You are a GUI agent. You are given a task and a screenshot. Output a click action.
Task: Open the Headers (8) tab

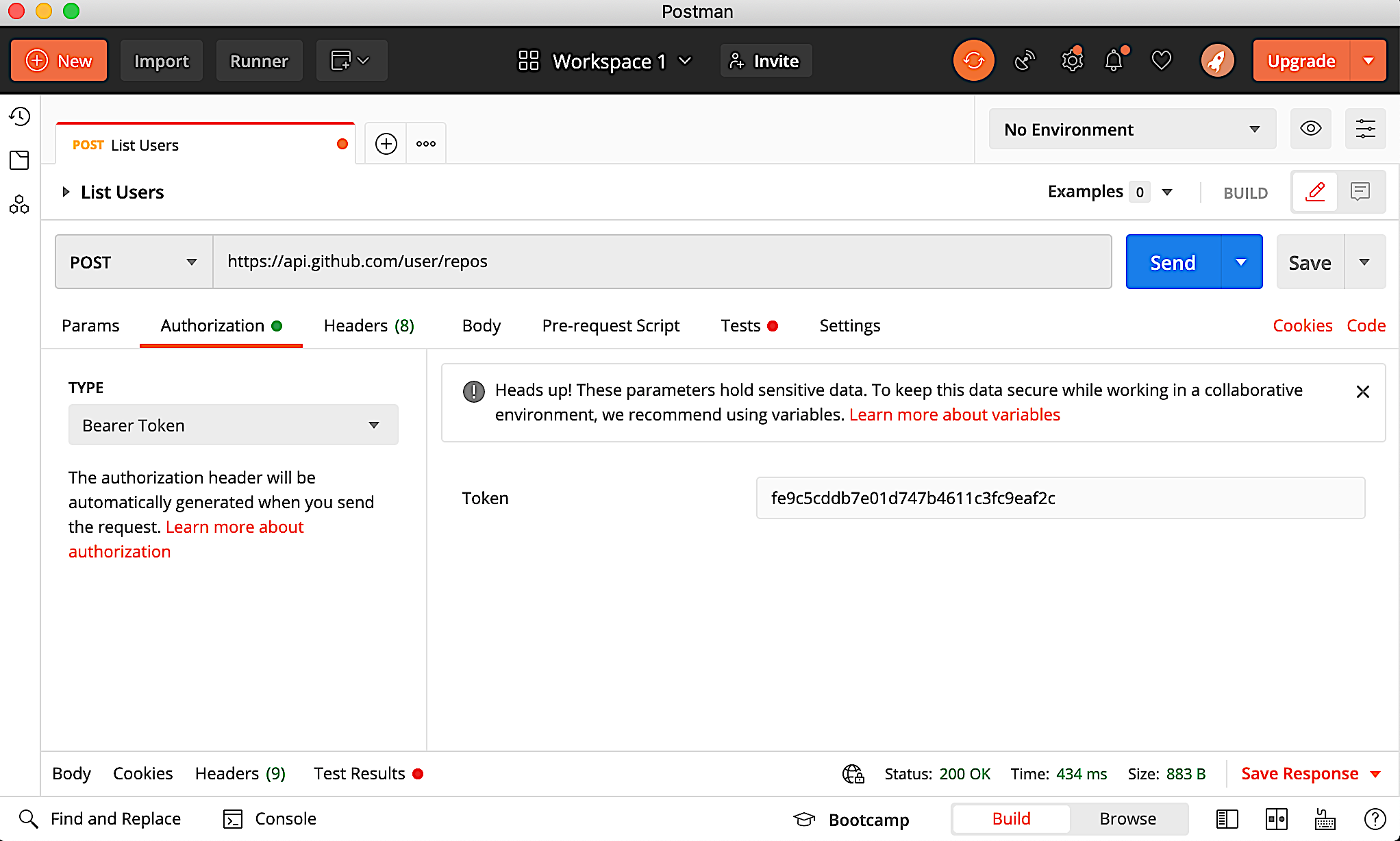coord(369,326)
